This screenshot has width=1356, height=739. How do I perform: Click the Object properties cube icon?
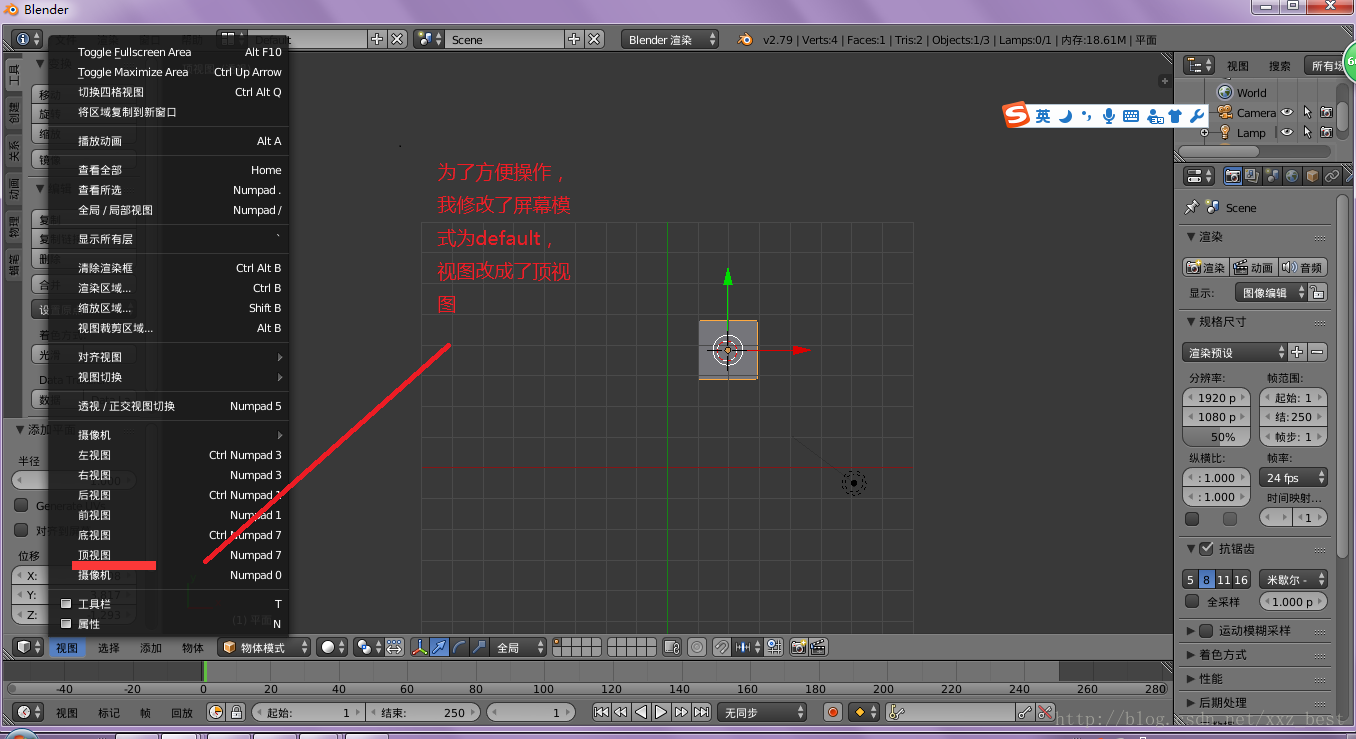[x=1312, y=176]
